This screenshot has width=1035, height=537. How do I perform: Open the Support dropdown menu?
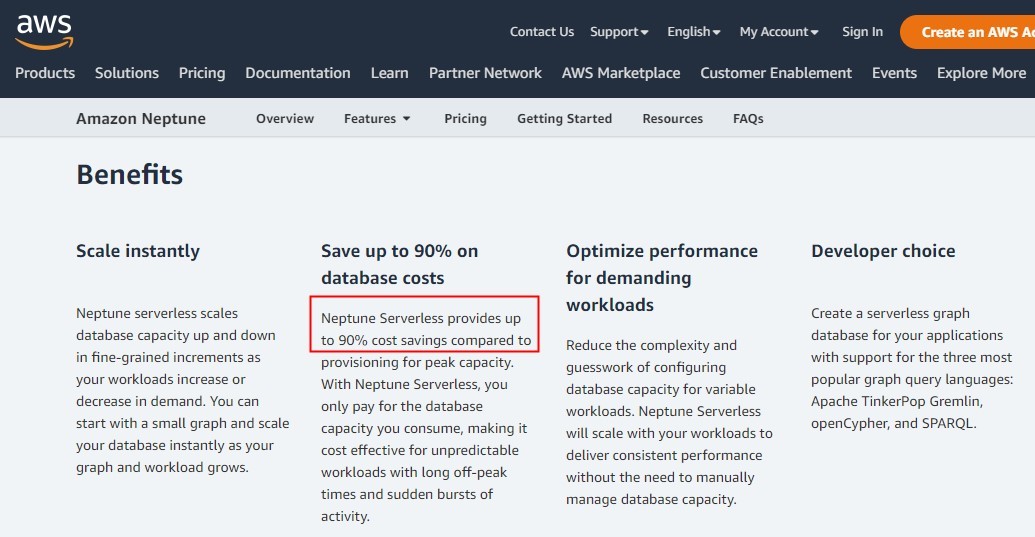[x=619, y=32]
